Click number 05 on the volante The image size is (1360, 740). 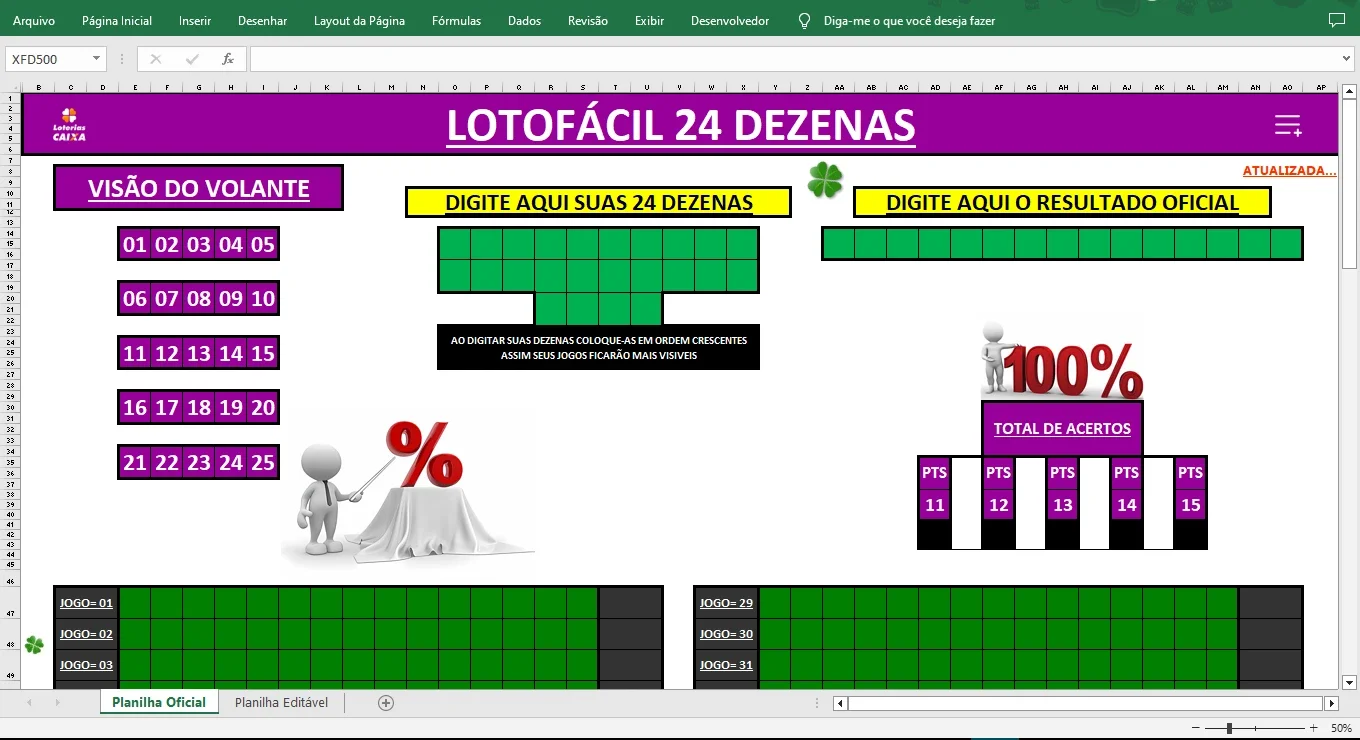click(262, 244)
